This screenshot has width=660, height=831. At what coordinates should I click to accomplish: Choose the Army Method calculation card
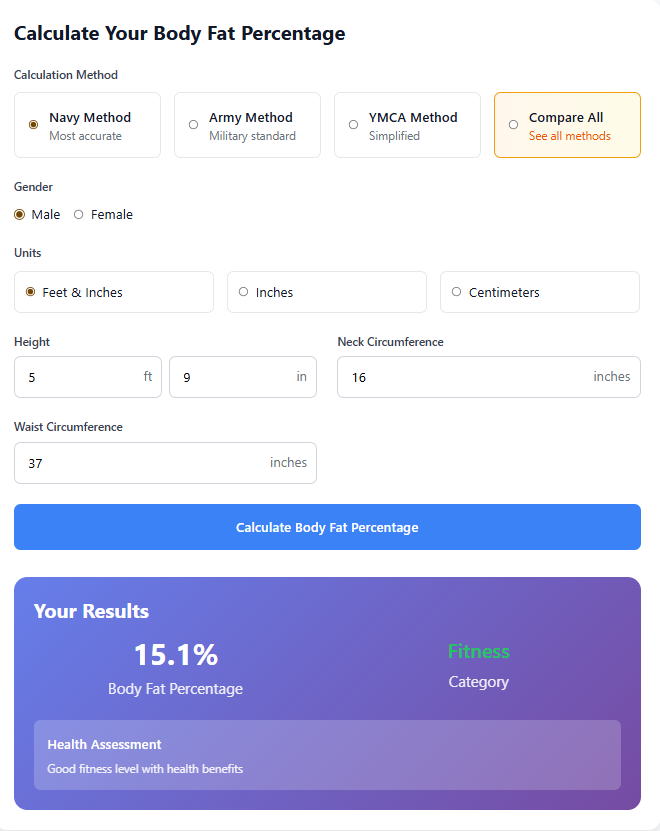pyautogui.click(x=247, y=125)
